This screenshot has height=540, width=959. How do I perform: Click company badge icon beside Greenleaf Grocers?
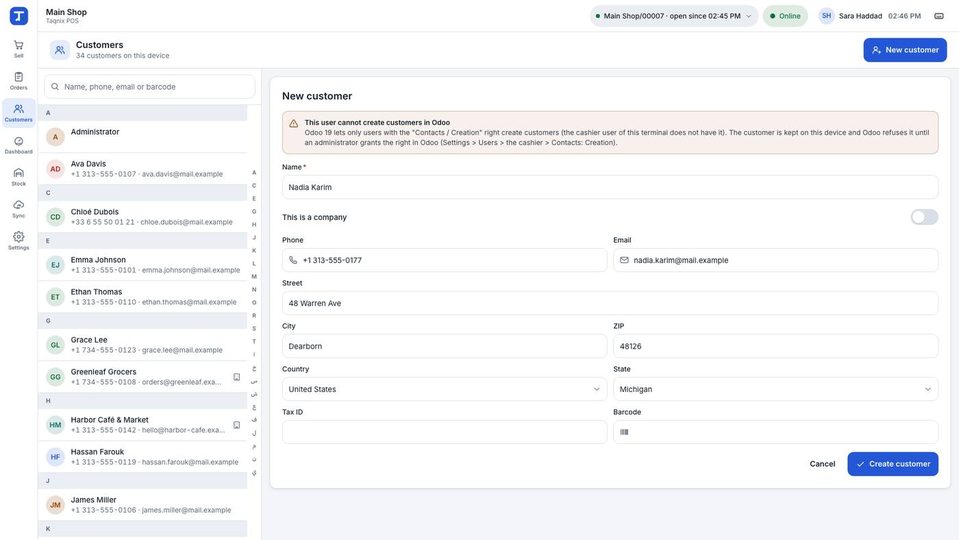(x=237, y=377)
